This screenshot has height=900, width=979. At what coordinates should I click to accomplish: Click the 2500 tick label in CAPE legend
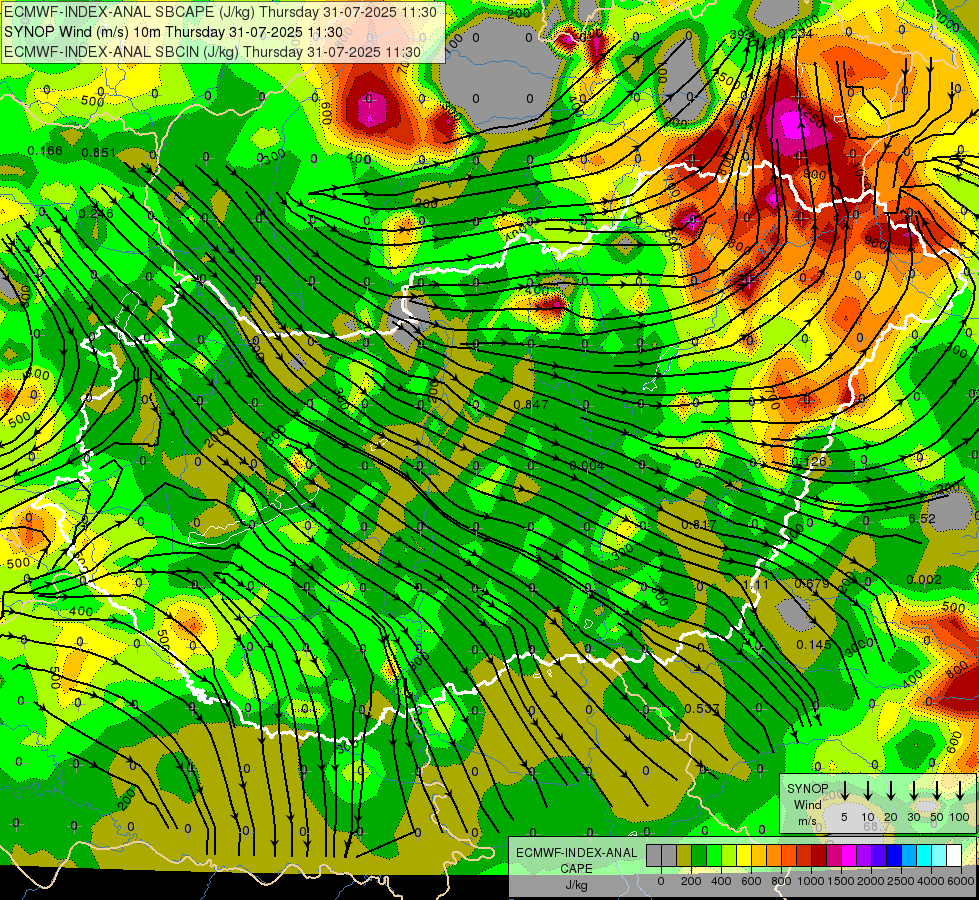(x=901, y=881)
